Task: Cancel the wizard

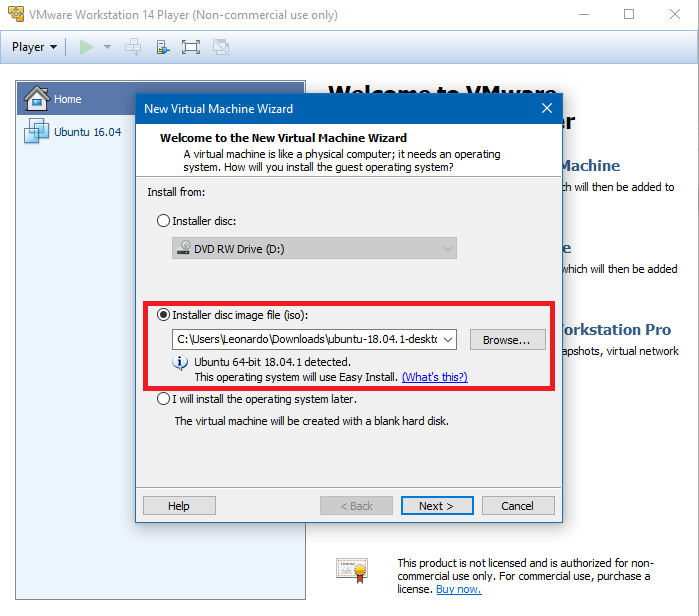Action: [x=518, y=505]
